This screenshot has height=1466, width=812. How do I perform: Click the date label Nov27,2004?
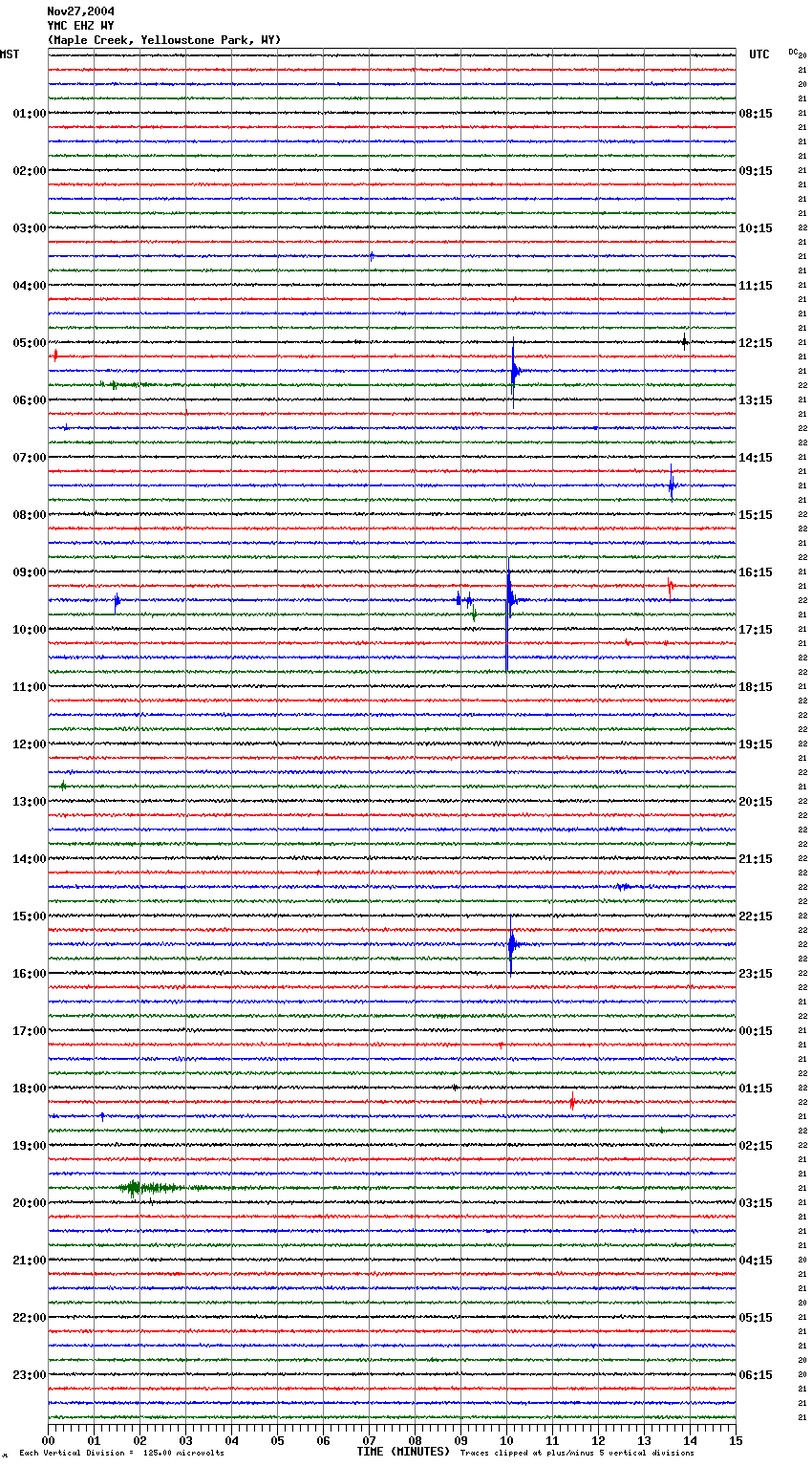[80, 11]
